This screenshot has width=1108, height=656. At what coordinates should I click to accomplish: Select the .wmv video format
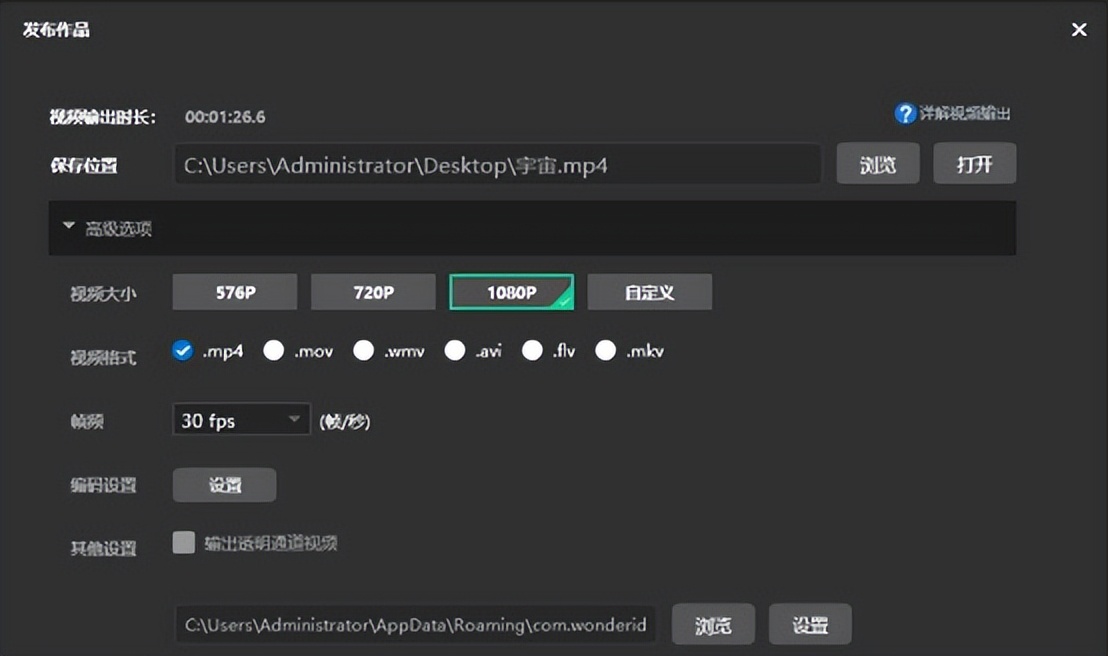363,350
